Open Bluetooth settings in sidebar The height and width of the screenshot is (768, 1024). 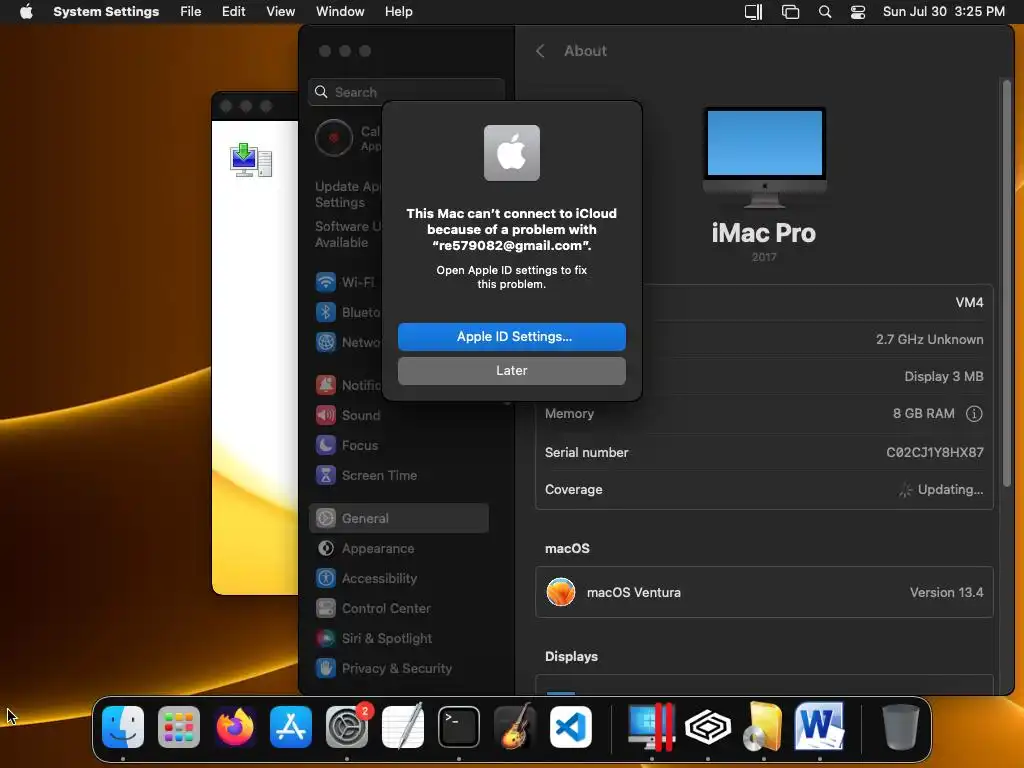point(346,312)
